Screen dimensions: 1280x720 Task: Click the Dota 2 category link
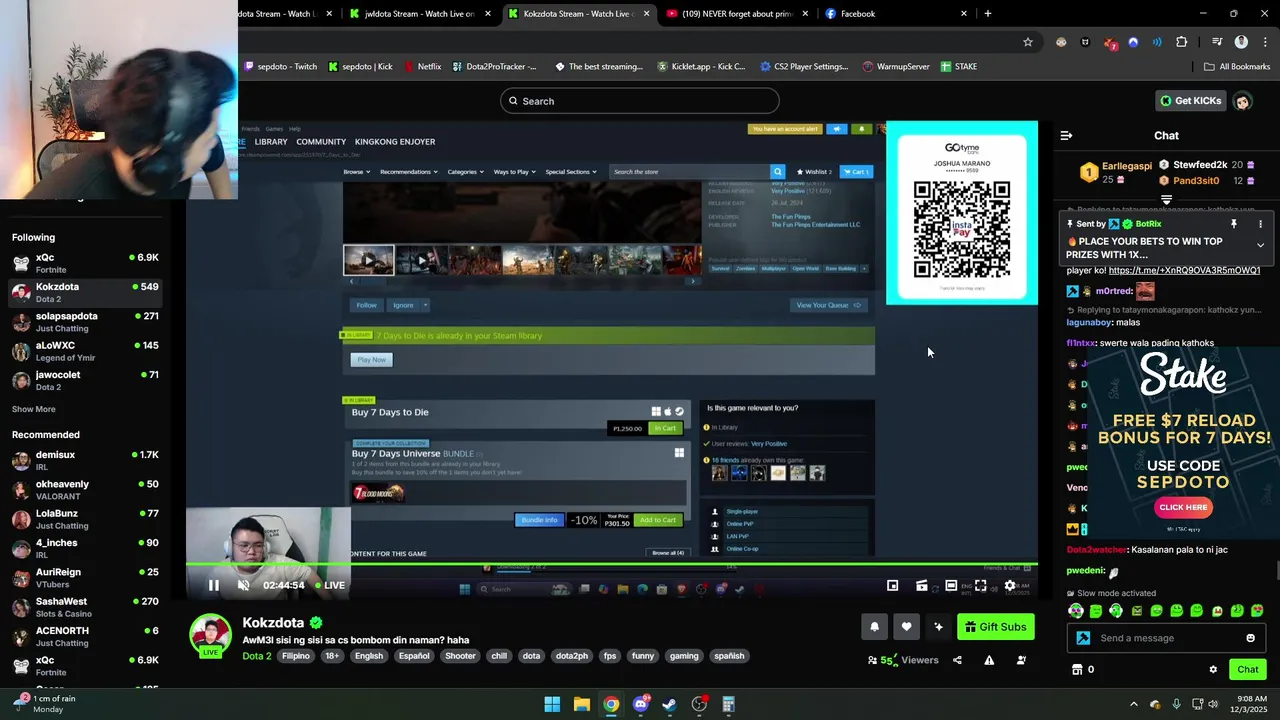(257, 656)
